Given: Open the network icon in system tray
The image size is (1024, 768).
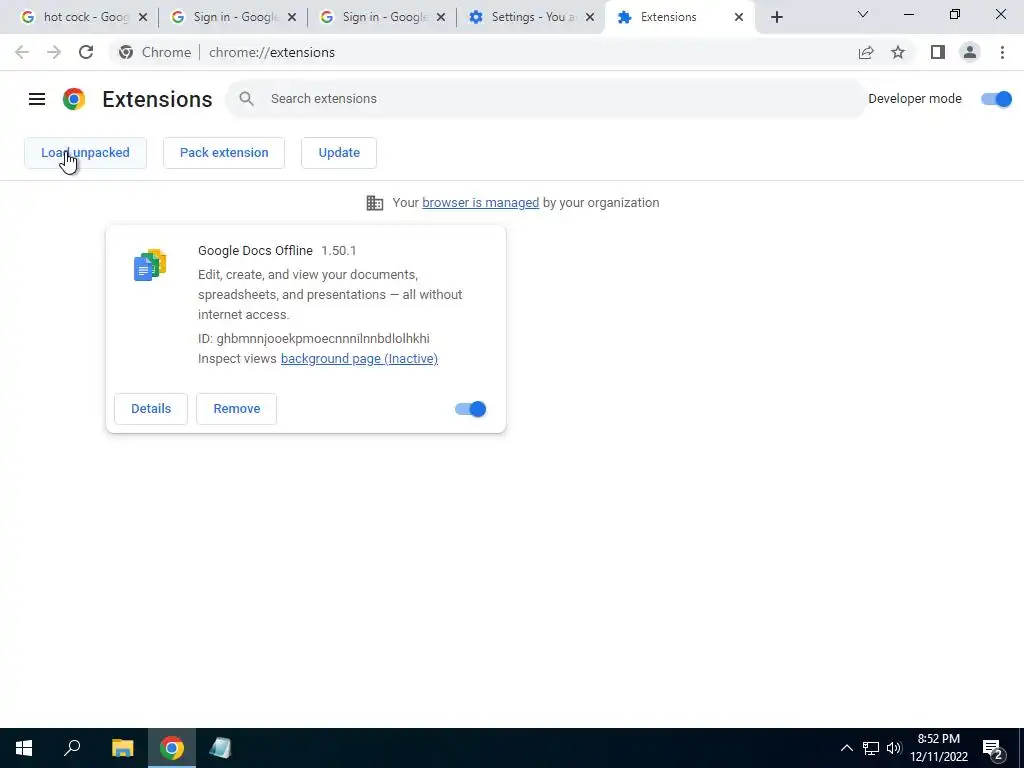Looking at the screenshot, I should tap(871, 748).
